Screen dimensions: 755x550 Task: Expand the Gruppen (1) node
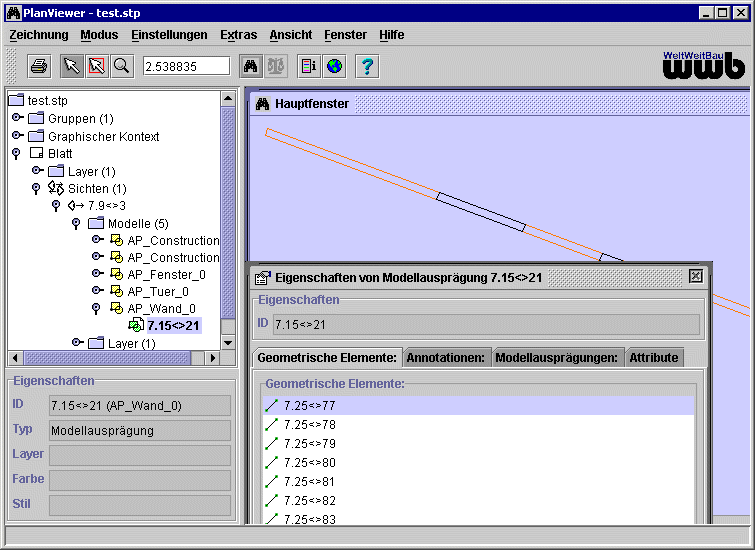(x=18, y=118)
